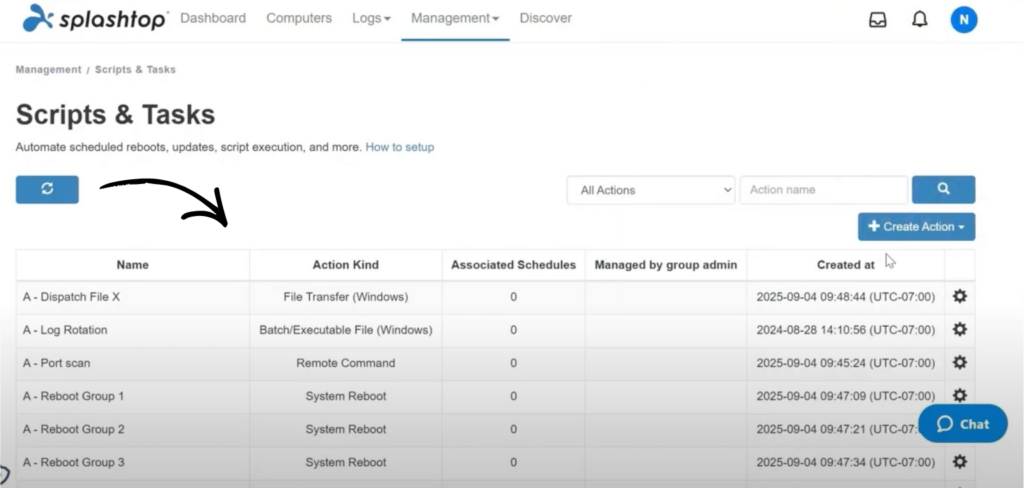Click the refresh actions button
The image size is (1024, 488).
[47, 189]
